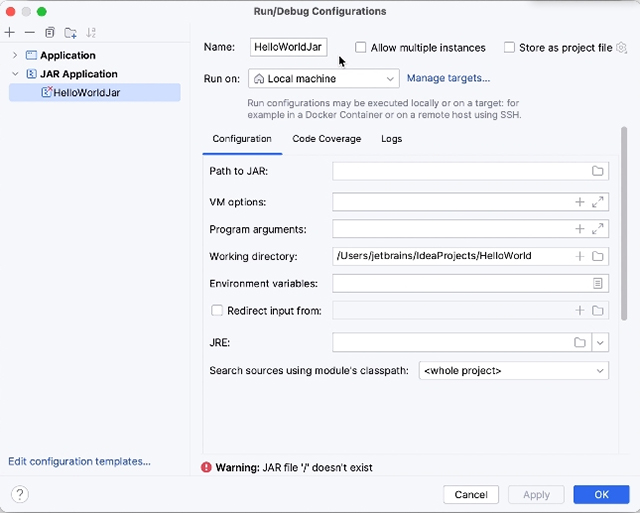640x513 pixels.
Task: Browse for the Working directory folder
Action: click(x=598, y=256)
